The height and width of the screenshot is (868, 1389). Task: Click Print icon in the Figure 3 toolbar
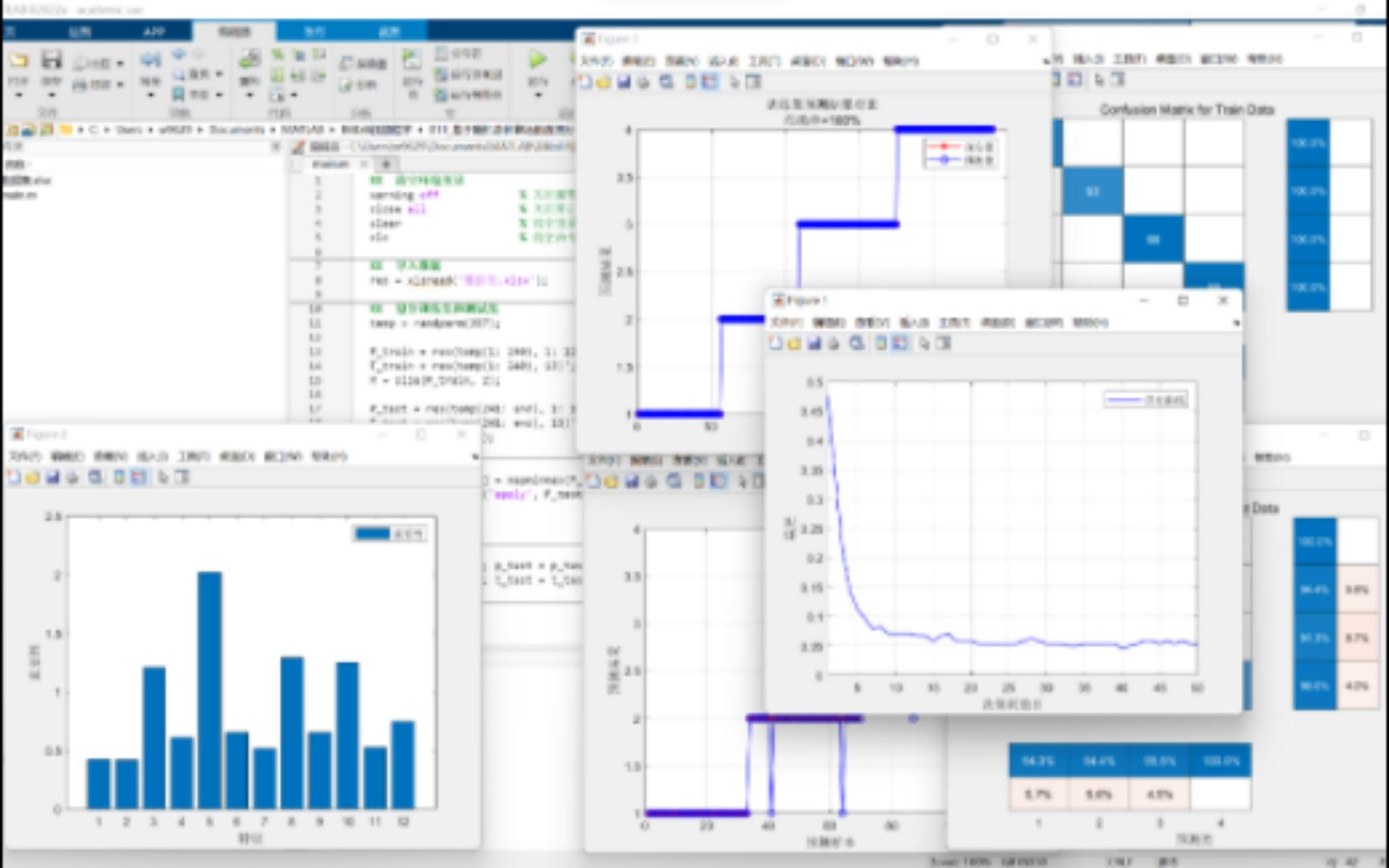coord(643,82)
